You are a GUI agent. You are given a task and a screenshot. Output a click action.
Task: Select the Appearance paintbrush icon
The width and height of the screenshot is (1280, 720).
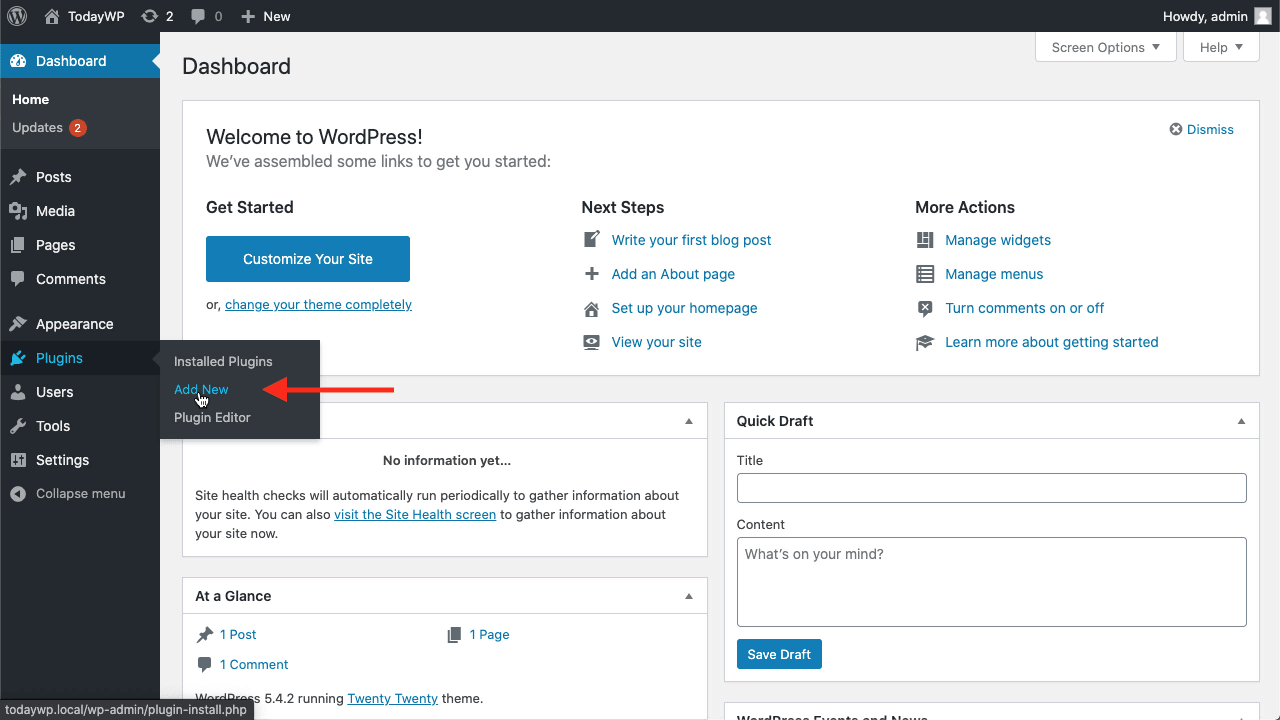pyautogui.click(x=18, y=324)
